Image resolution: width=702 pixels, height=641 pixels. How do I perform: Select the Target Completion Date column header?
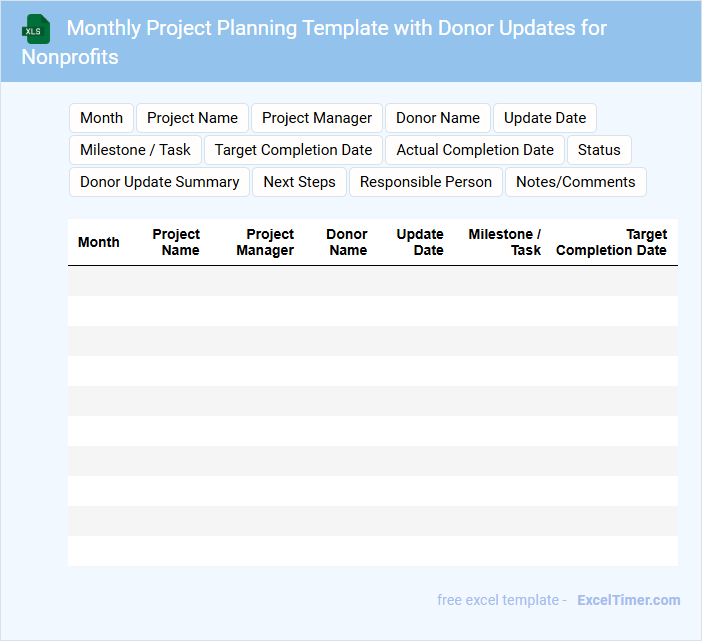click(611, 242)
